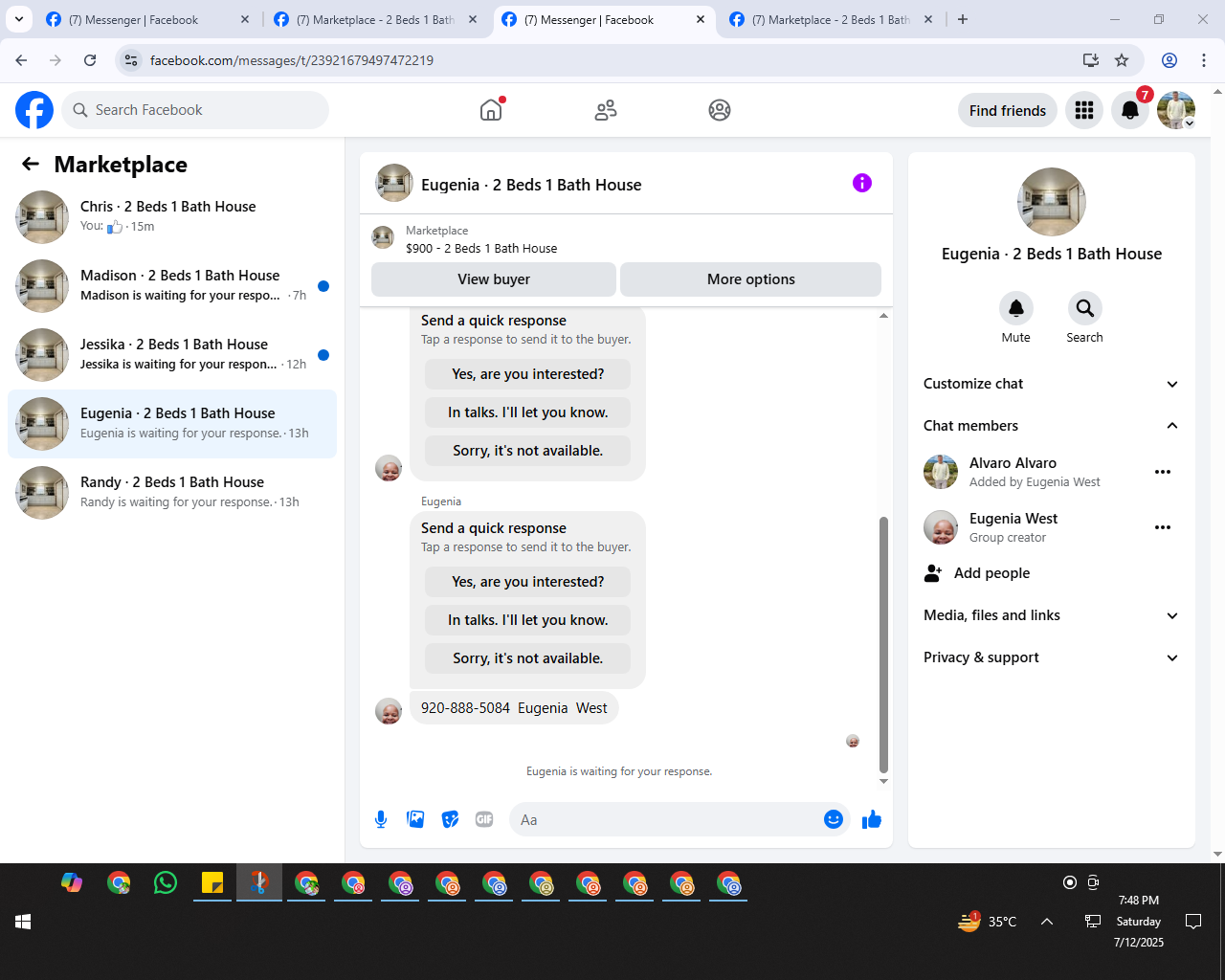
Task: Choose a sticker icon
Action: [450, 819]
